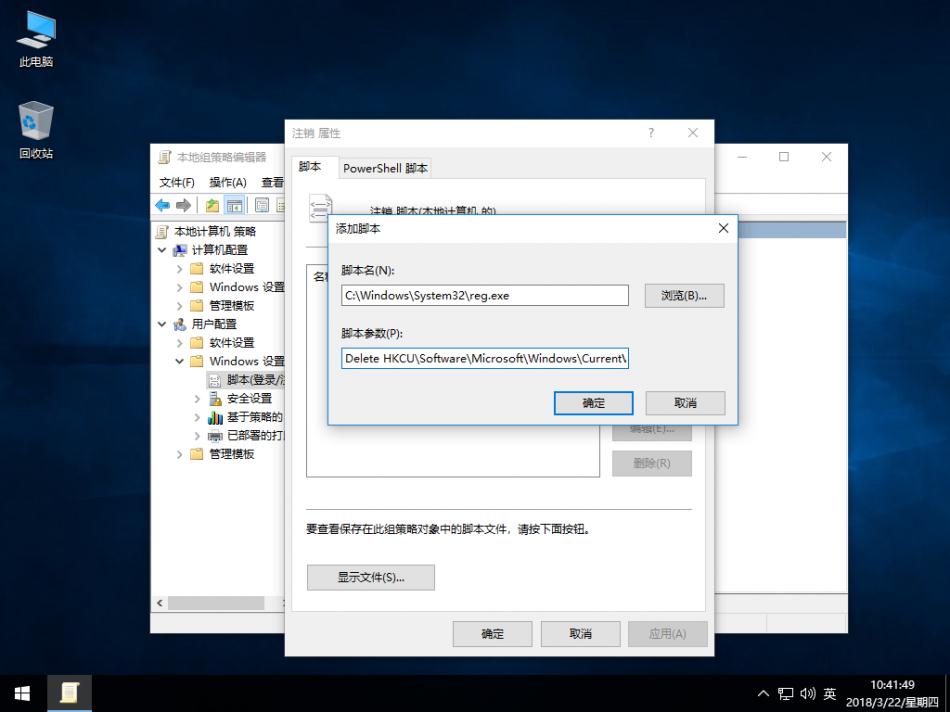Screen dimensions: 950x712
Task: Select the 计算机配置 node icon
Action: 180,250
